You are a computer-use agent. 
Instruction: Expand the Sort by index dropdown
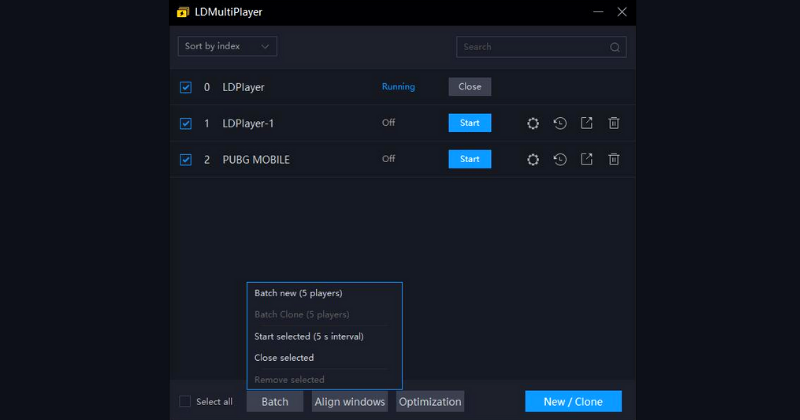pos(227,46)
